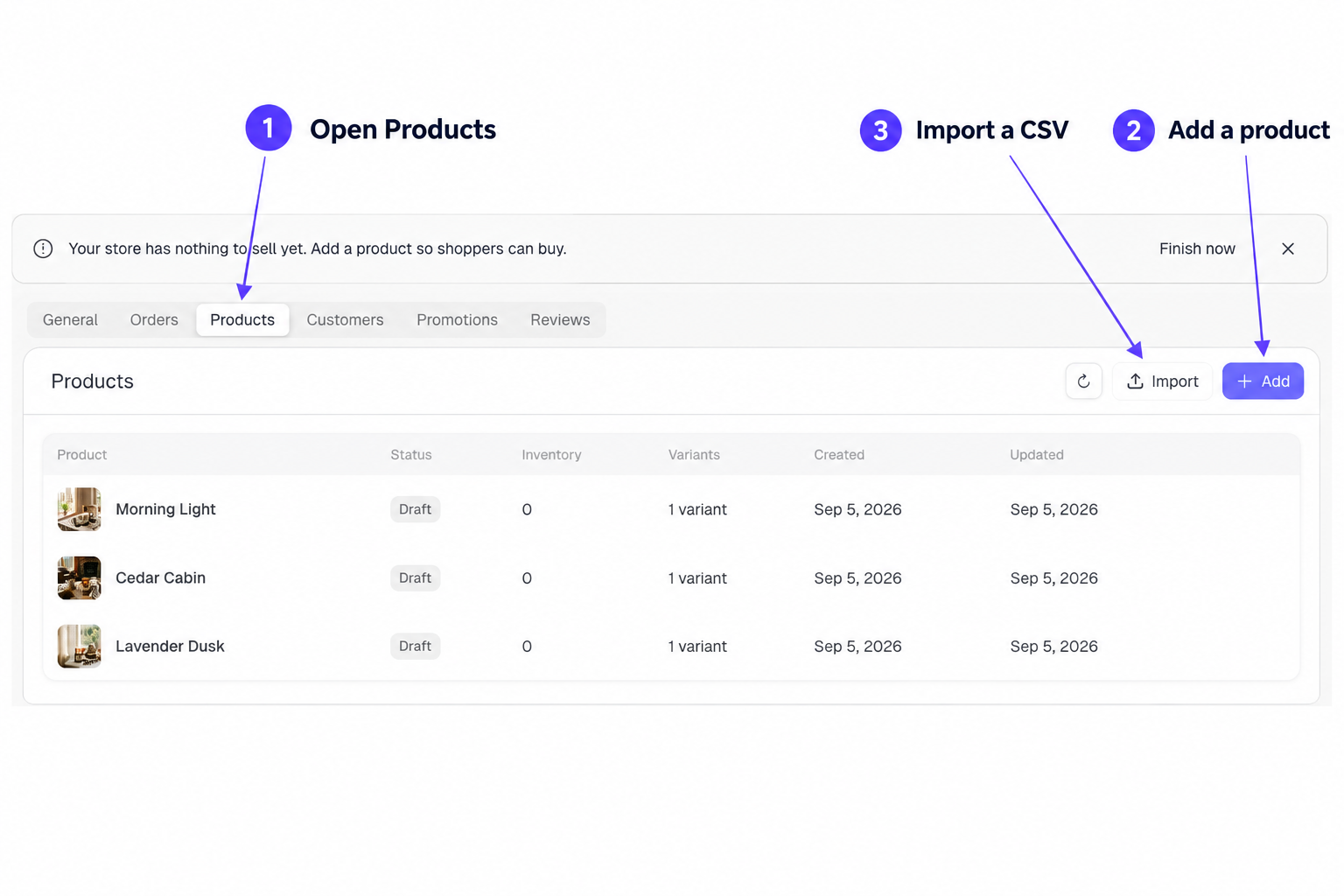Click the Cedar Cabin product thumbnail
Image resolution: width=1344 pixels, height=896 pixels.
(80, 578)
